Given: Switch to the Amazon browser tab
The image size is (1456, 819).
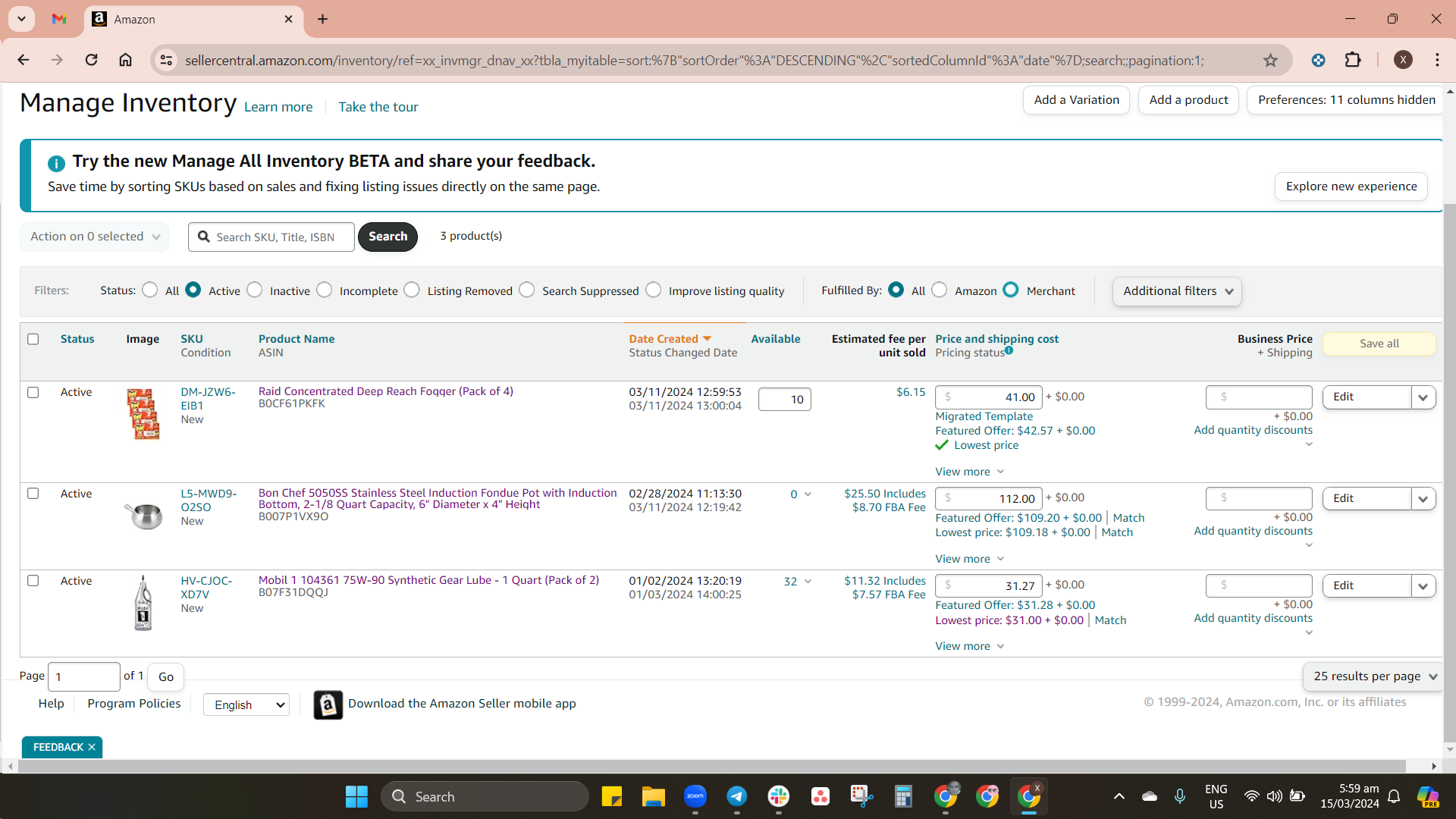Looking at the screenshot, I should (193, 19).
